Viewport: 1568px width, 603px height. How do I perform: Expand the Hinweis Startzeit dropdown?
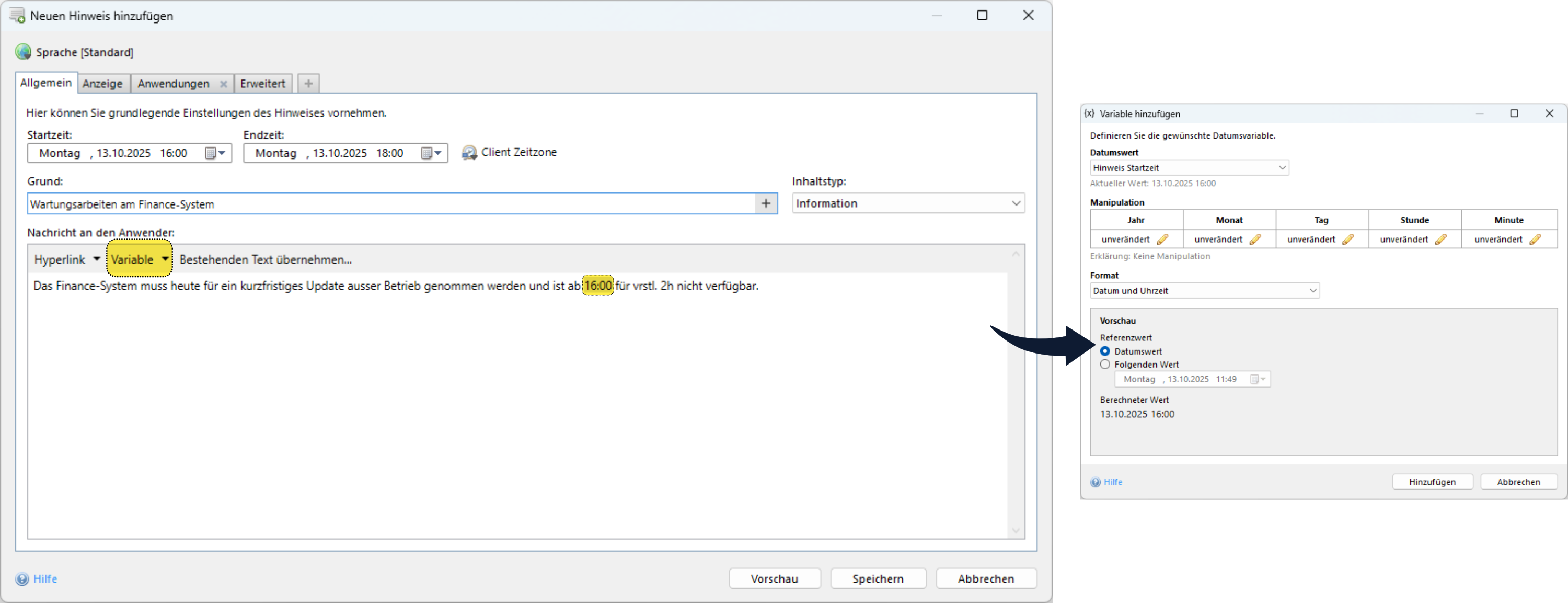point(1282,167)
